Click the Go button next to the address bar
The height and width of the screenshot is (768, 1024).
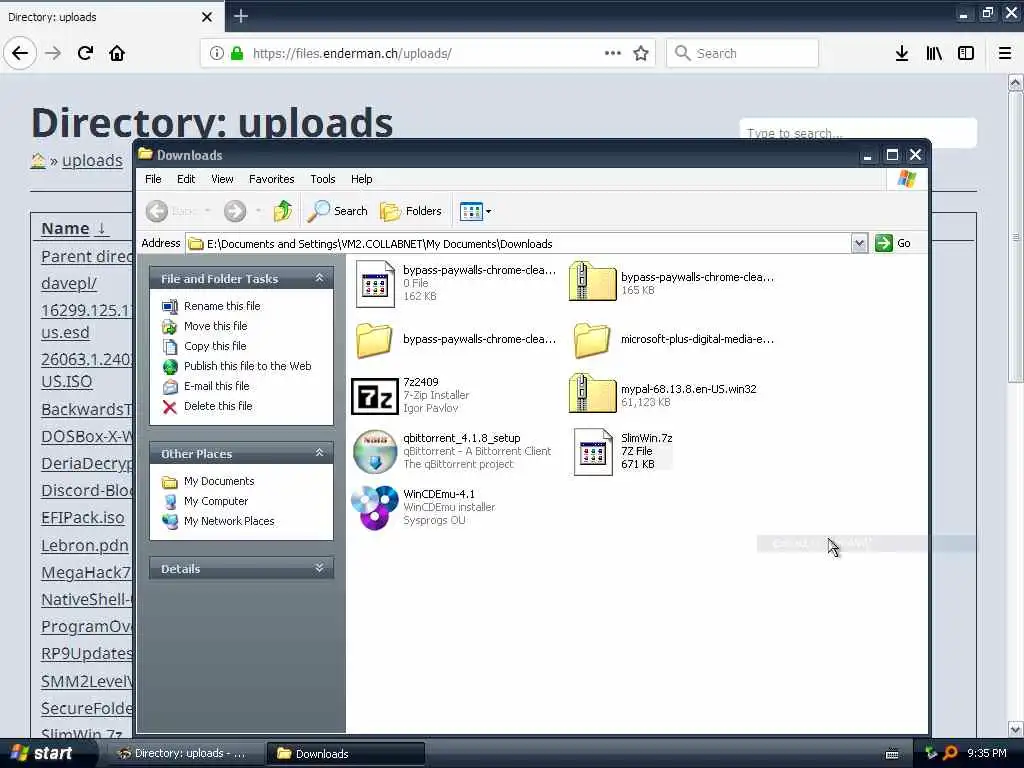893,243
